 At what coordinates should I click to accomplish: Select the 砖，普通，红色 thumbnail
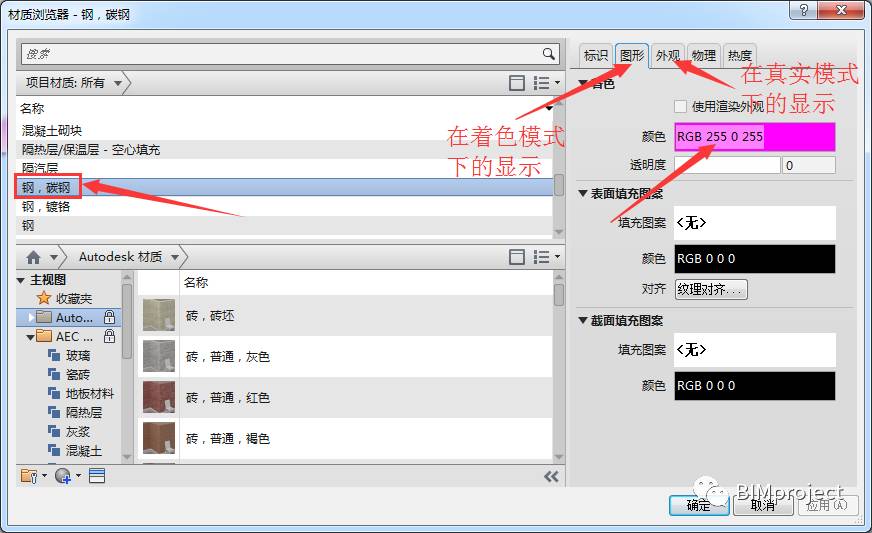[x=159, y=397]
